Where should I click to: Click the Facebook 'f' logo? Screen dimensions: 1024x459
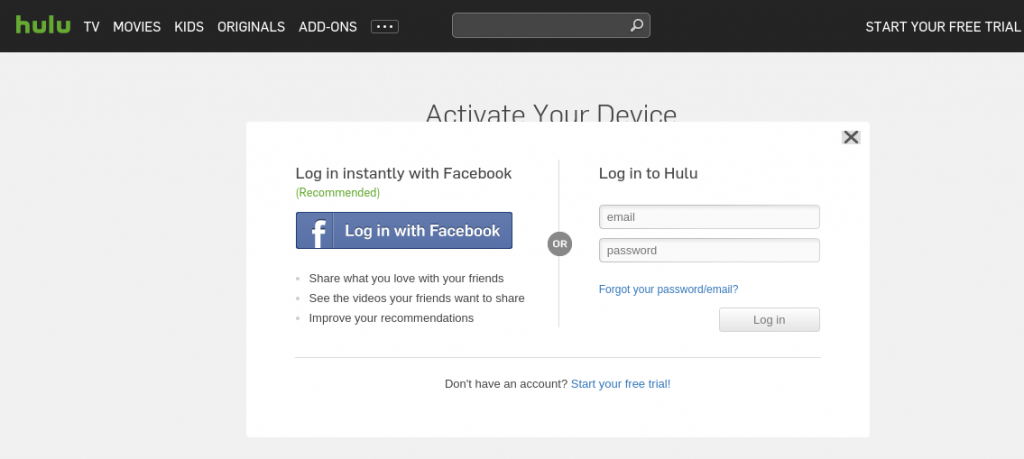[x=316, y=231]
